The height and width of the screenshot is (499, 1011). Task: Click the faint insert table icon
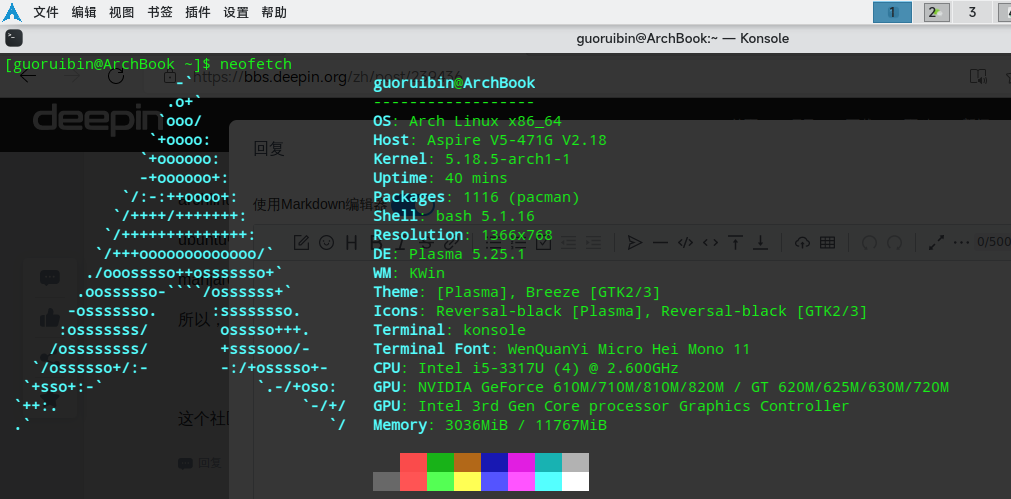(x=827, y=242)
